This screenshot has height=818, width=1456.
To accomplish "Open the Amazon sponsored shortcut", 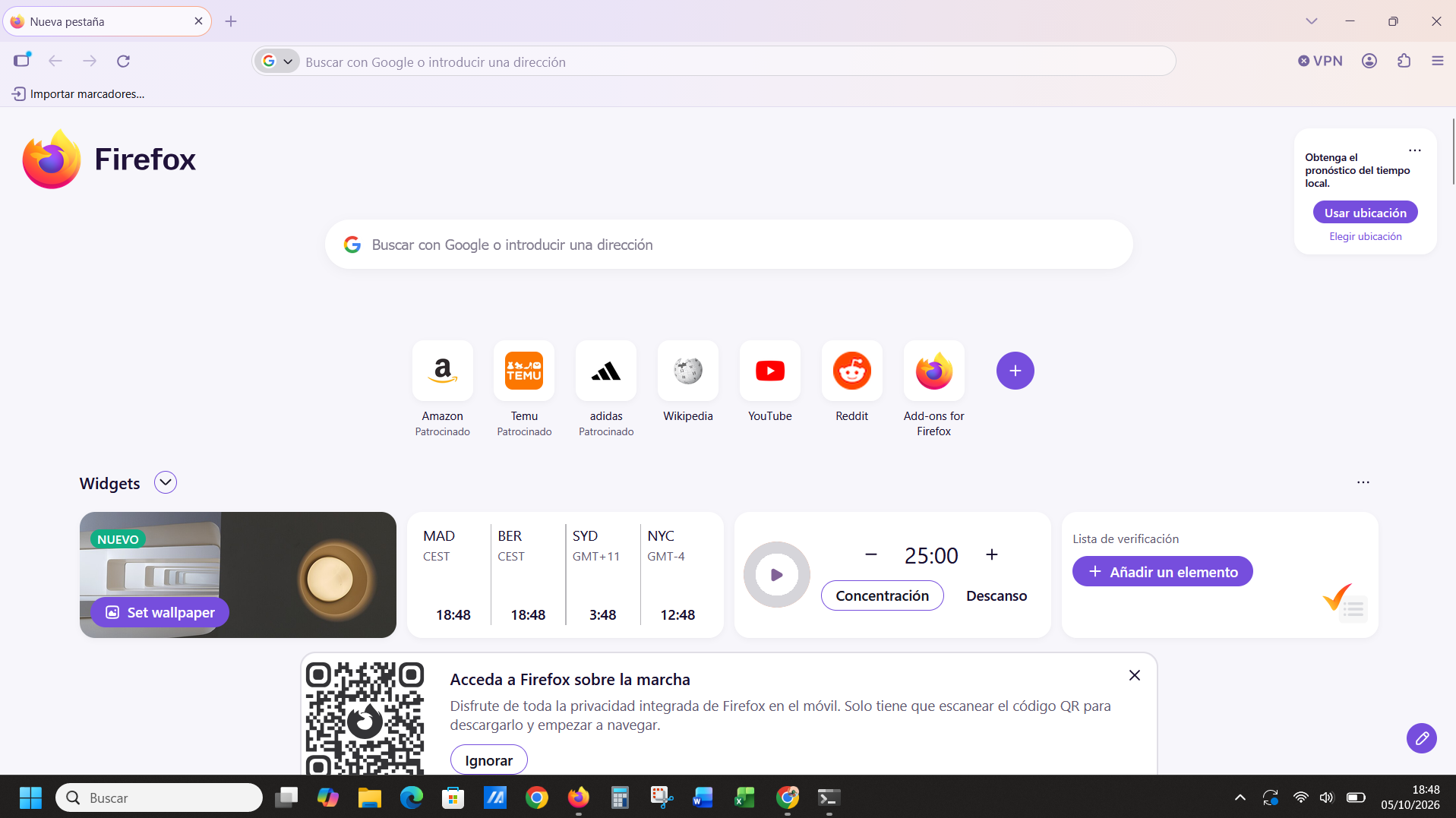I will pyautogui.click(x=442, y=371).
